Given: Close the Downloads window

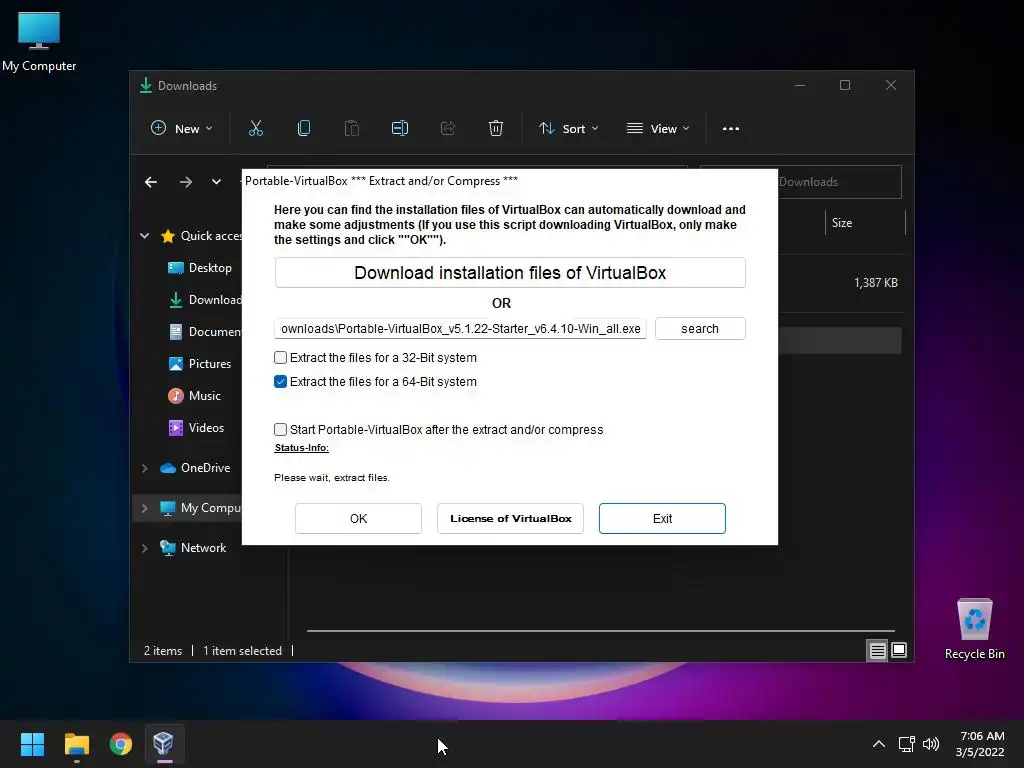Looking at the screenshot, I should pos(891,86).
